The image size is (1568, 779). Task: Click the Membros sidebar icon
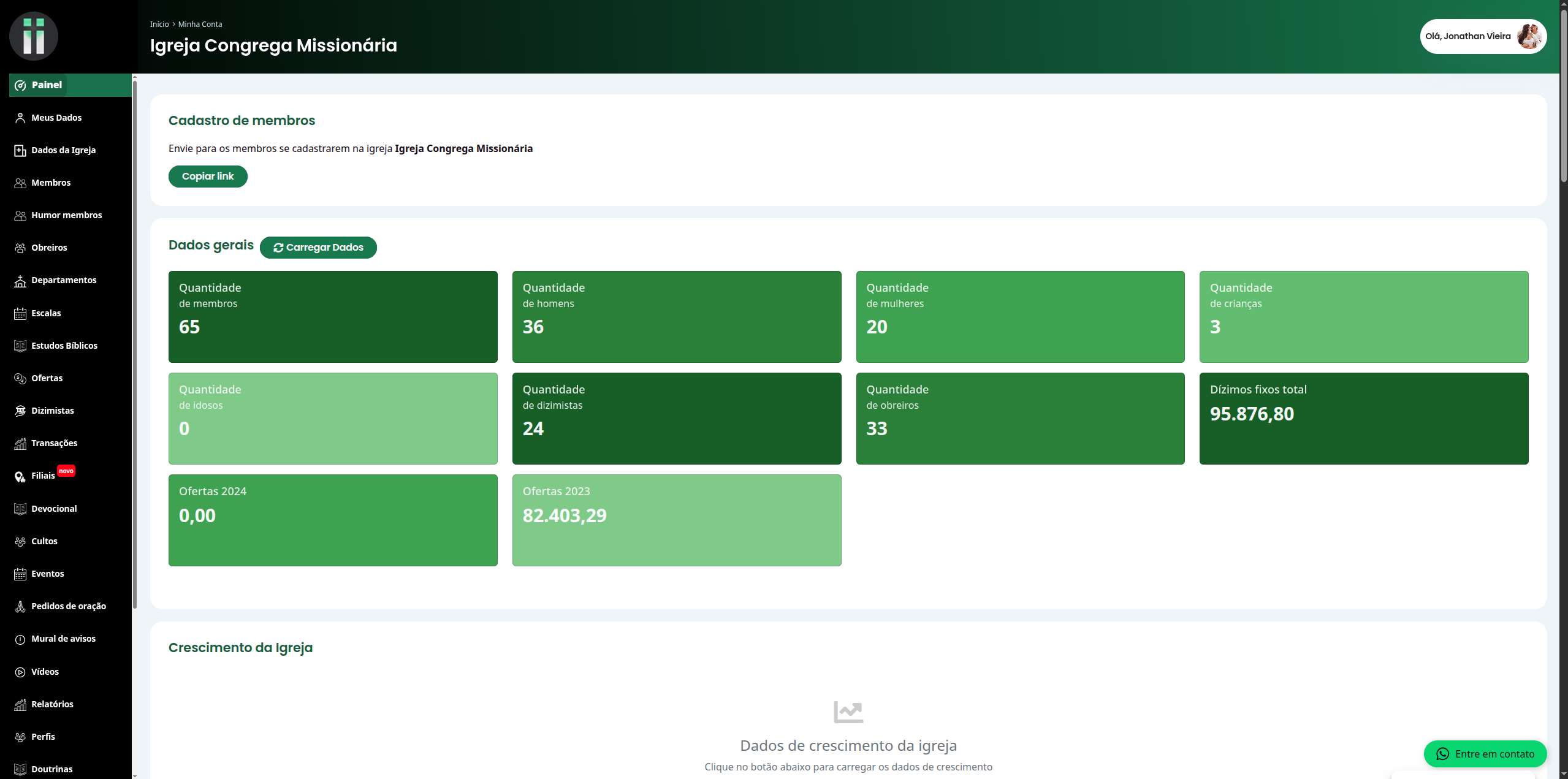click(20, 183)
